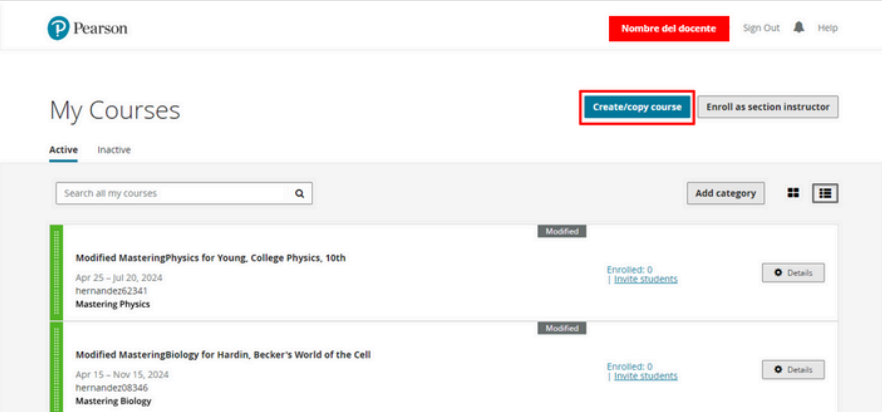Image resolution: width=882 pixels, height=412 pixels.
Task: Click course ID hernandez62341
Action: [x=112, y=291]
